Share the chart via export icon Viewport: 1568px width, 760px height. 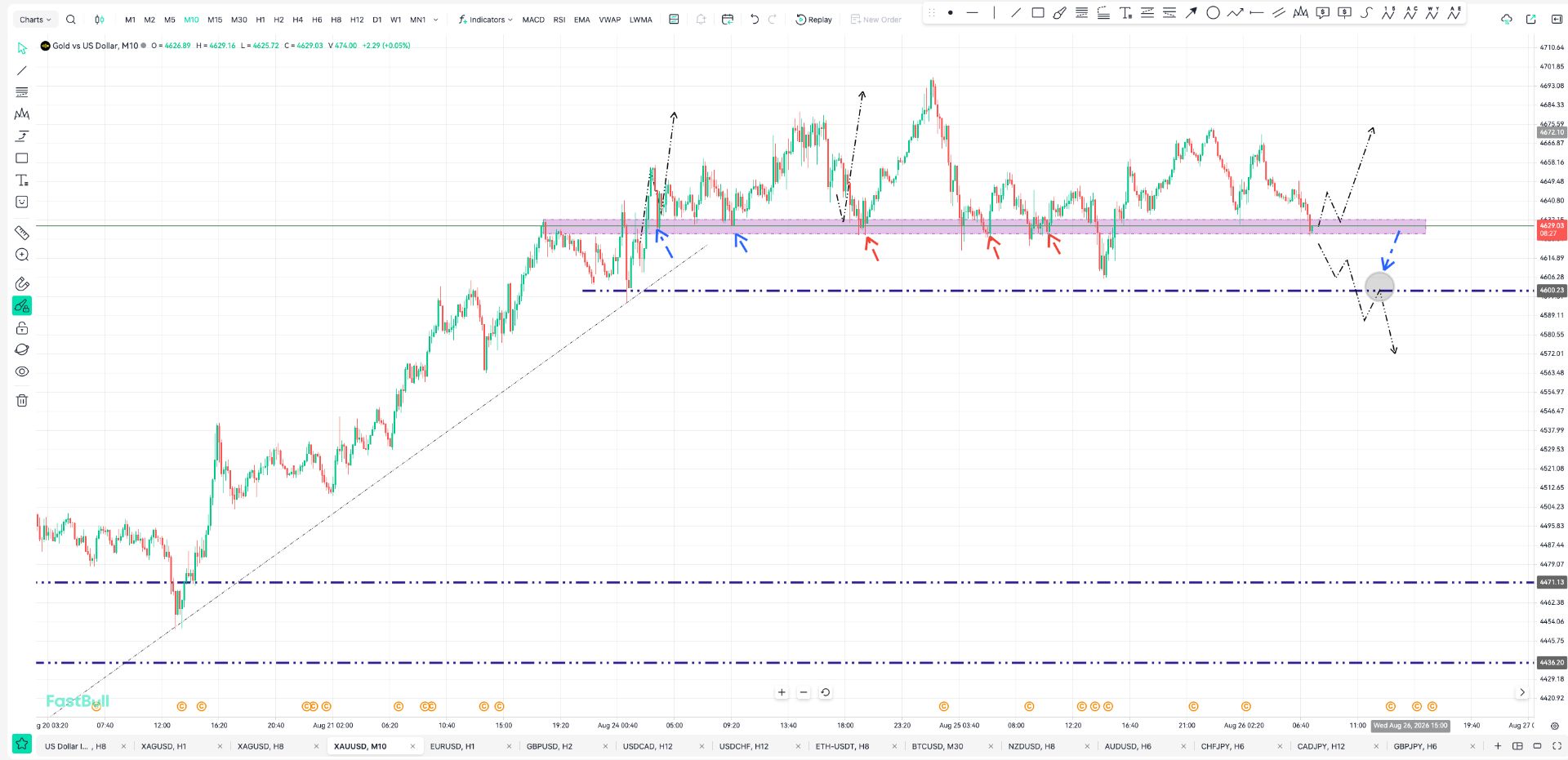(1531, 20)
